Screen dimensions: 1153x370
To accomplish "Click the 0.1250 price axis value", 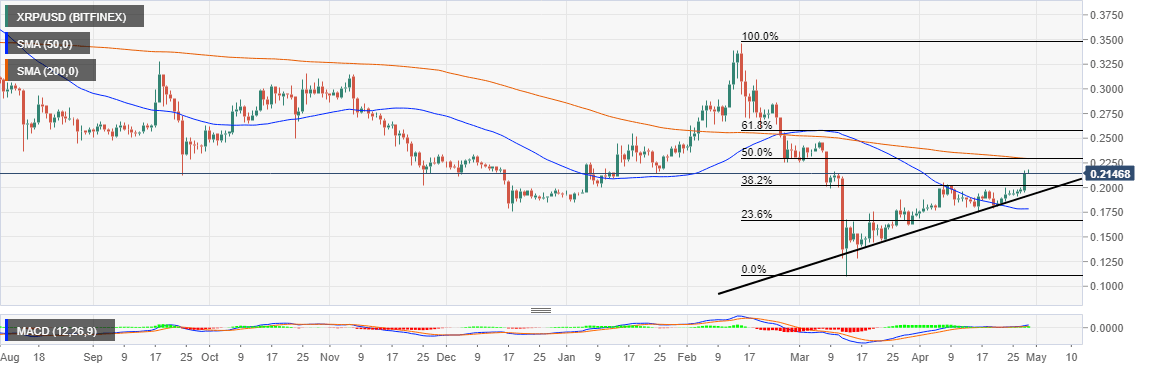I will pyautogui.click(x=1108, y=262).
